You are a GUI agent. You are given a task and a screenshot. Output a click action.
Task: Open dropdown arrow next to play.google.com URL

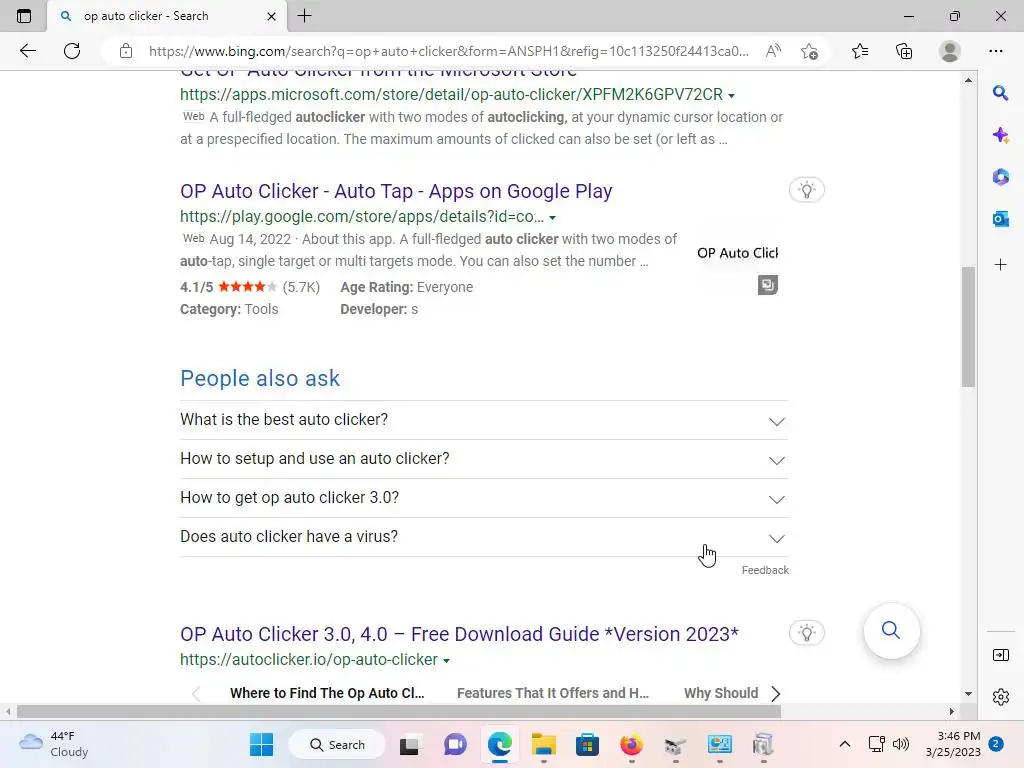[x=552, y=217]
